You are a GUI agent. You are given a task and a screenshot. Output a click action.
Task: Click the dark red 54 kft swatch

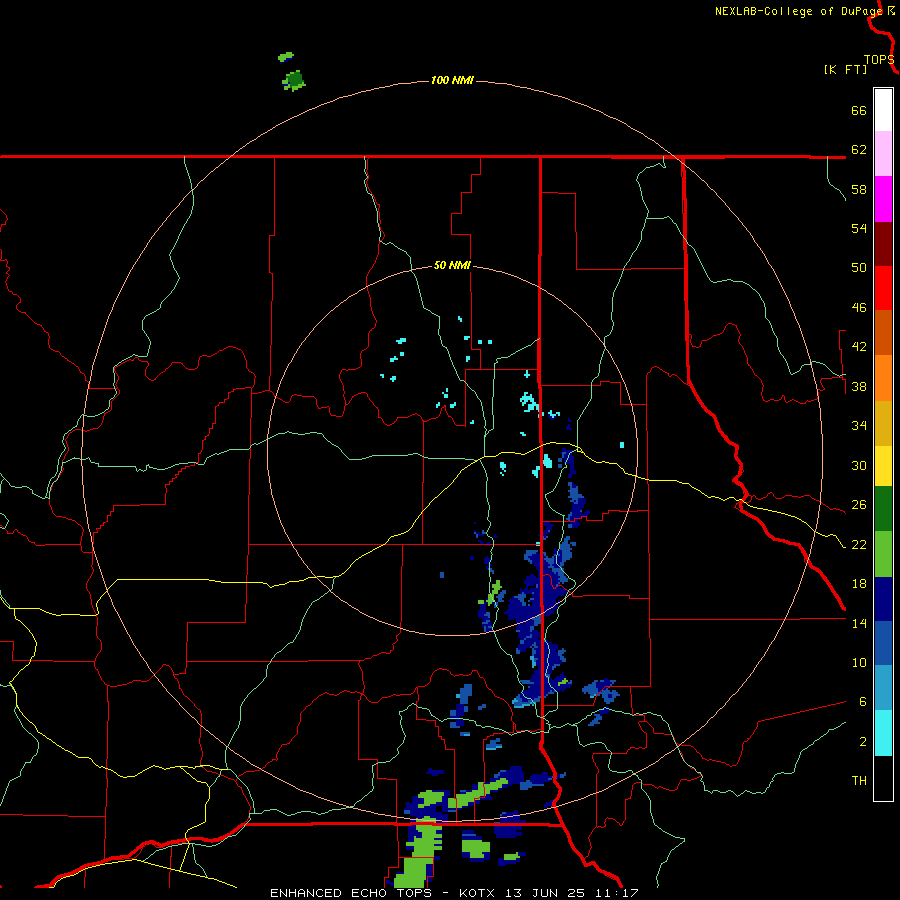[x=883, y=244]
